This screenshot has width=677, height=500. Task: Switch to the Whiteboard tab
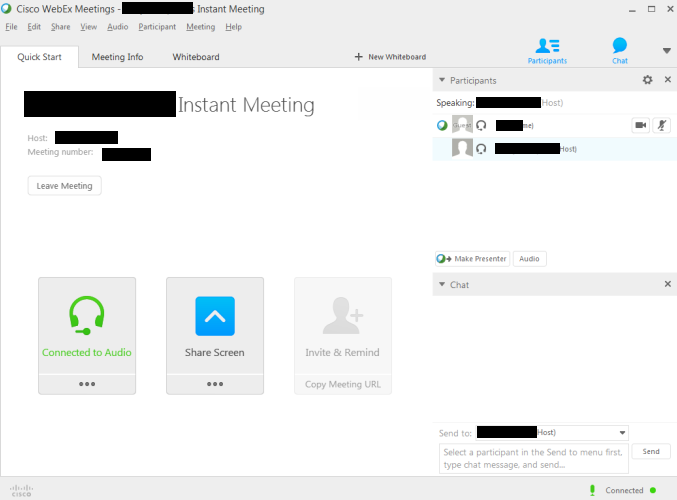point(196,57)
